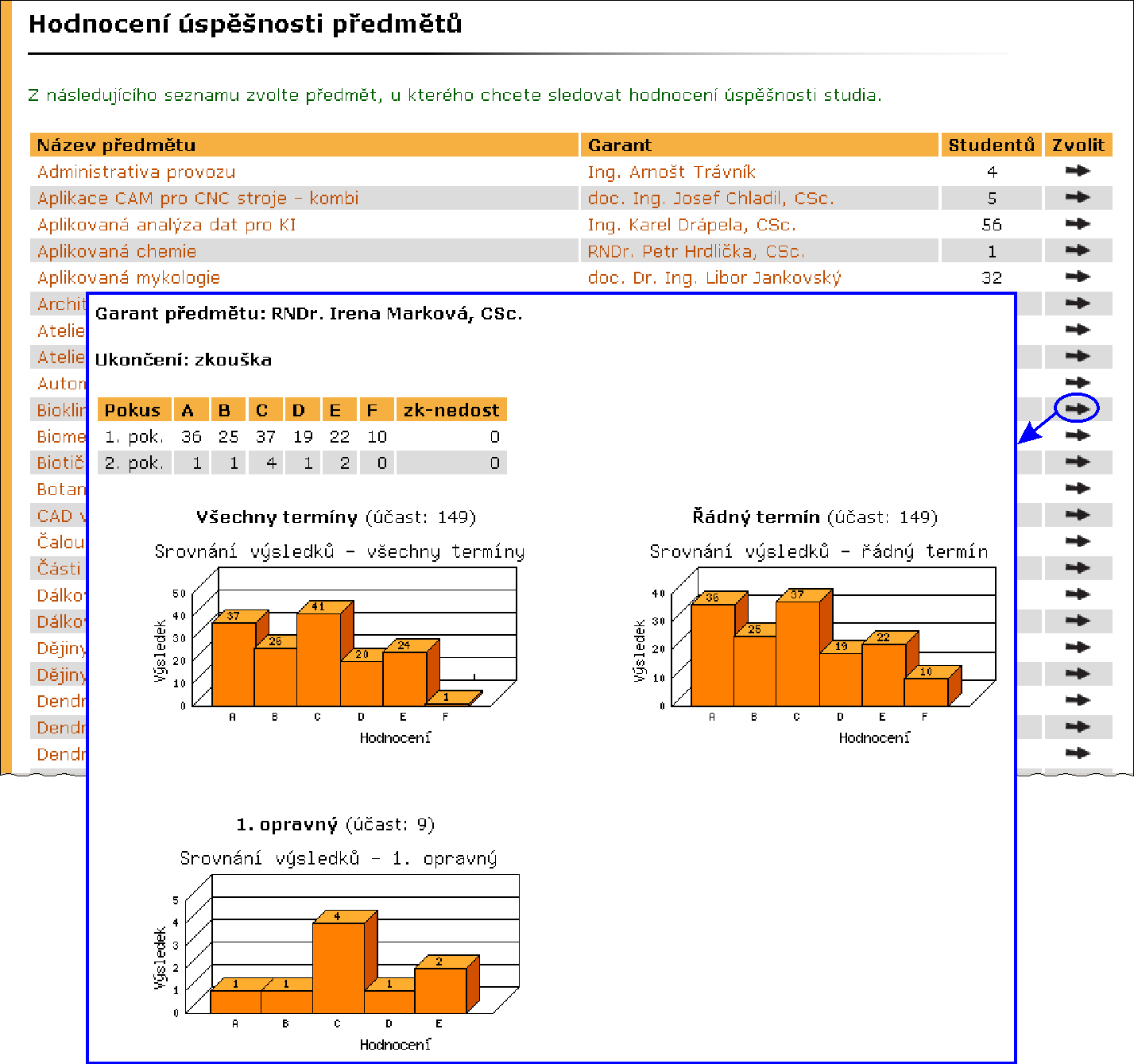Click 'Ukončení: zkouška' text

click(184, 360)
